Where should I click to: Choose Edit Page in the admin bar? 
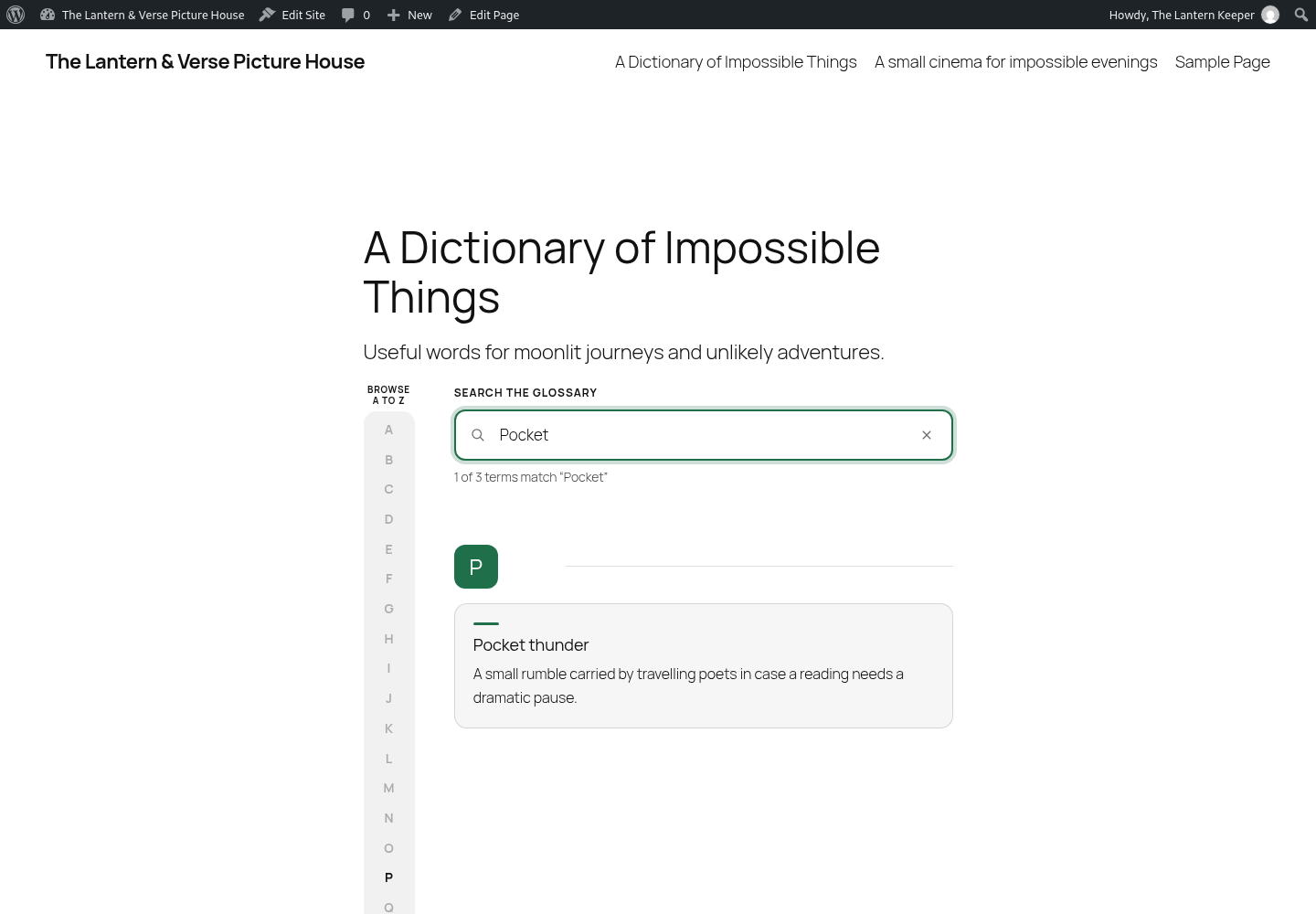click(483, 15)
